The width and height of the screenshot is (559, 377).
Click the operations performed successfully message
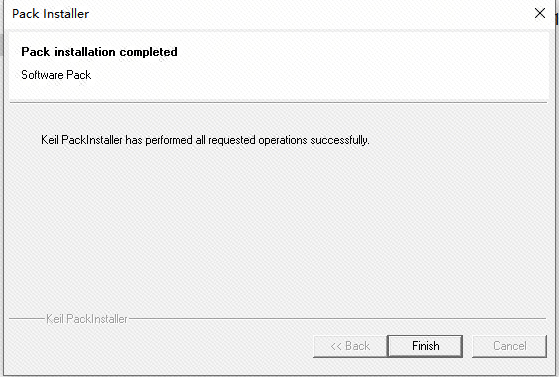205,140
